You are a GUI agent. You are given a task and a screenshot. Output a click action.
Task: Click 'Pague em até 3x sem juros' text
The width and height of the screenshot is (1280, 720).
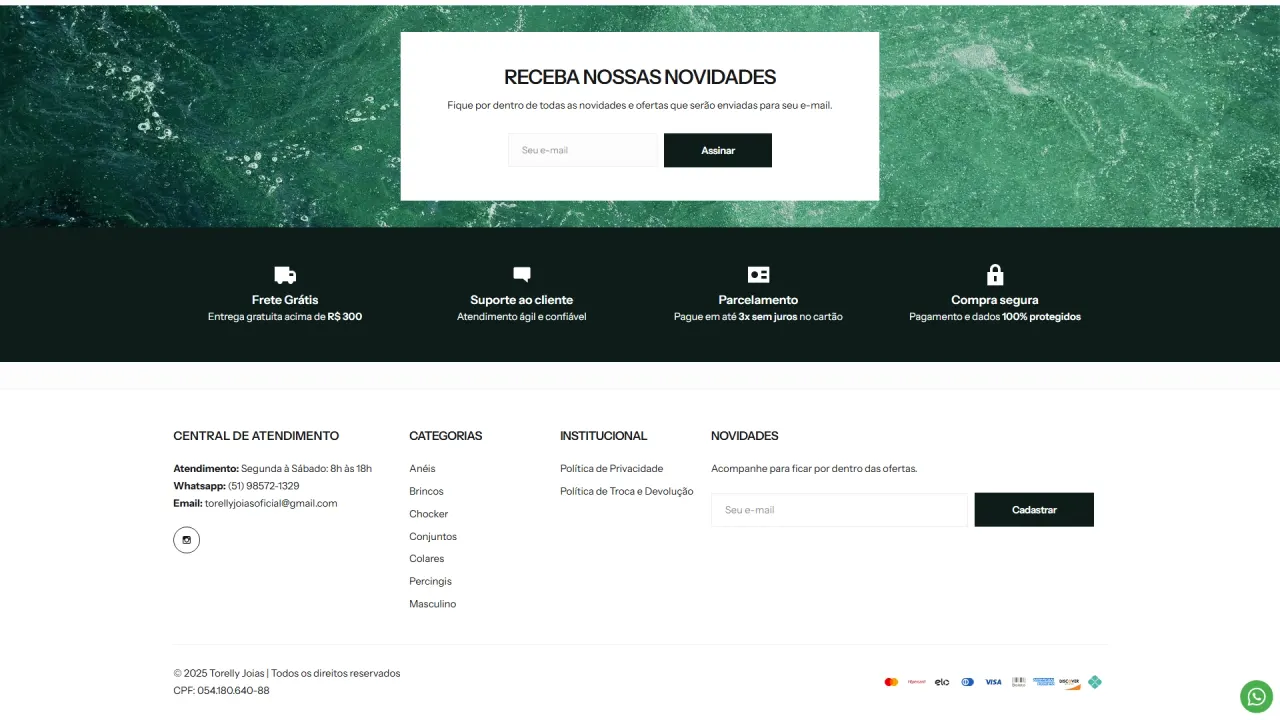click(x=758, y=317)
